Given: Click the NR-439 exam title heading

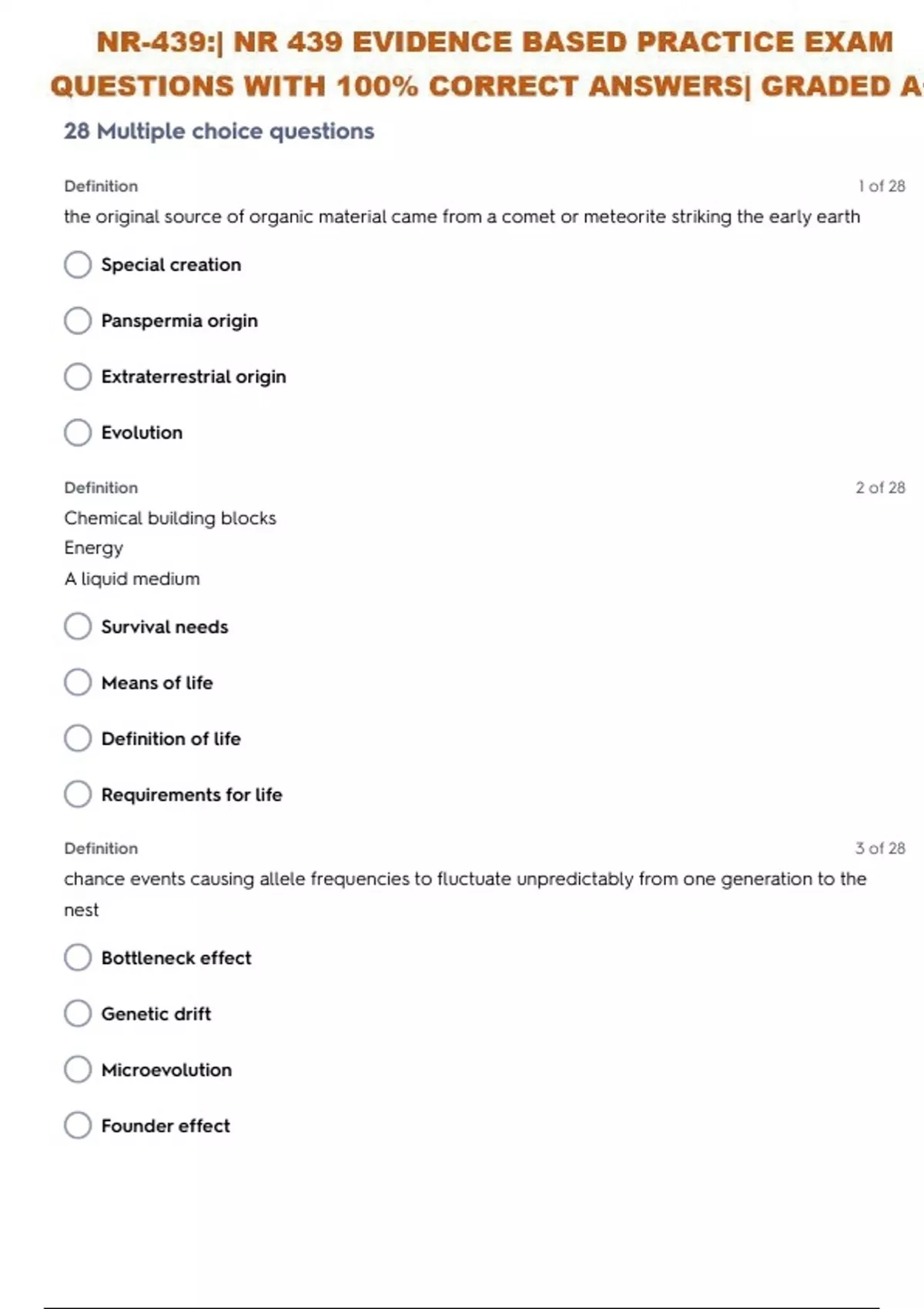Looking at the screenshot, I should pos(493,63).
